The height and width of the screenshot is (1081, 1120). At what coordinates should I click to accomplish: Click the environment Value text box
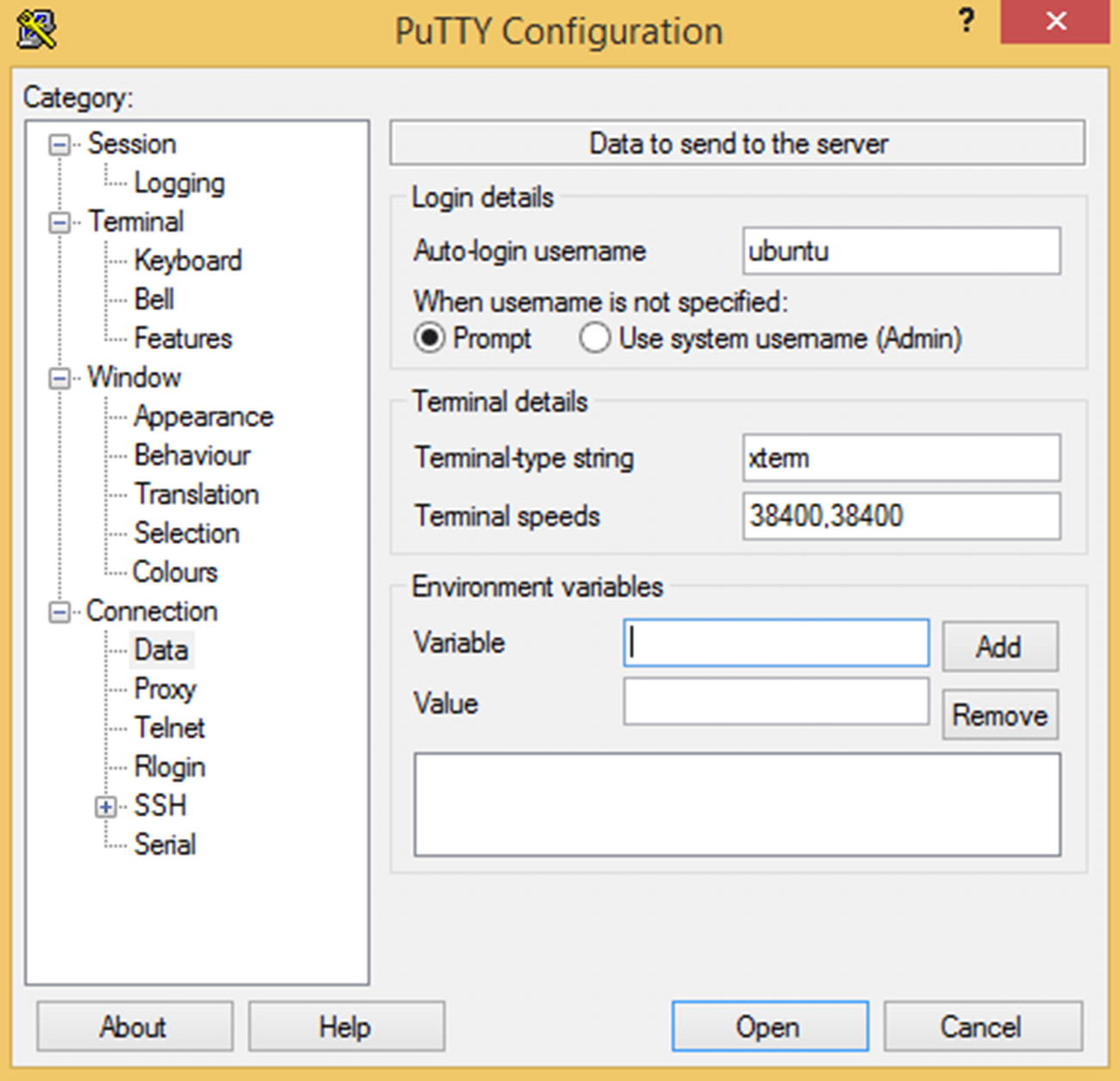coord(775,702)
